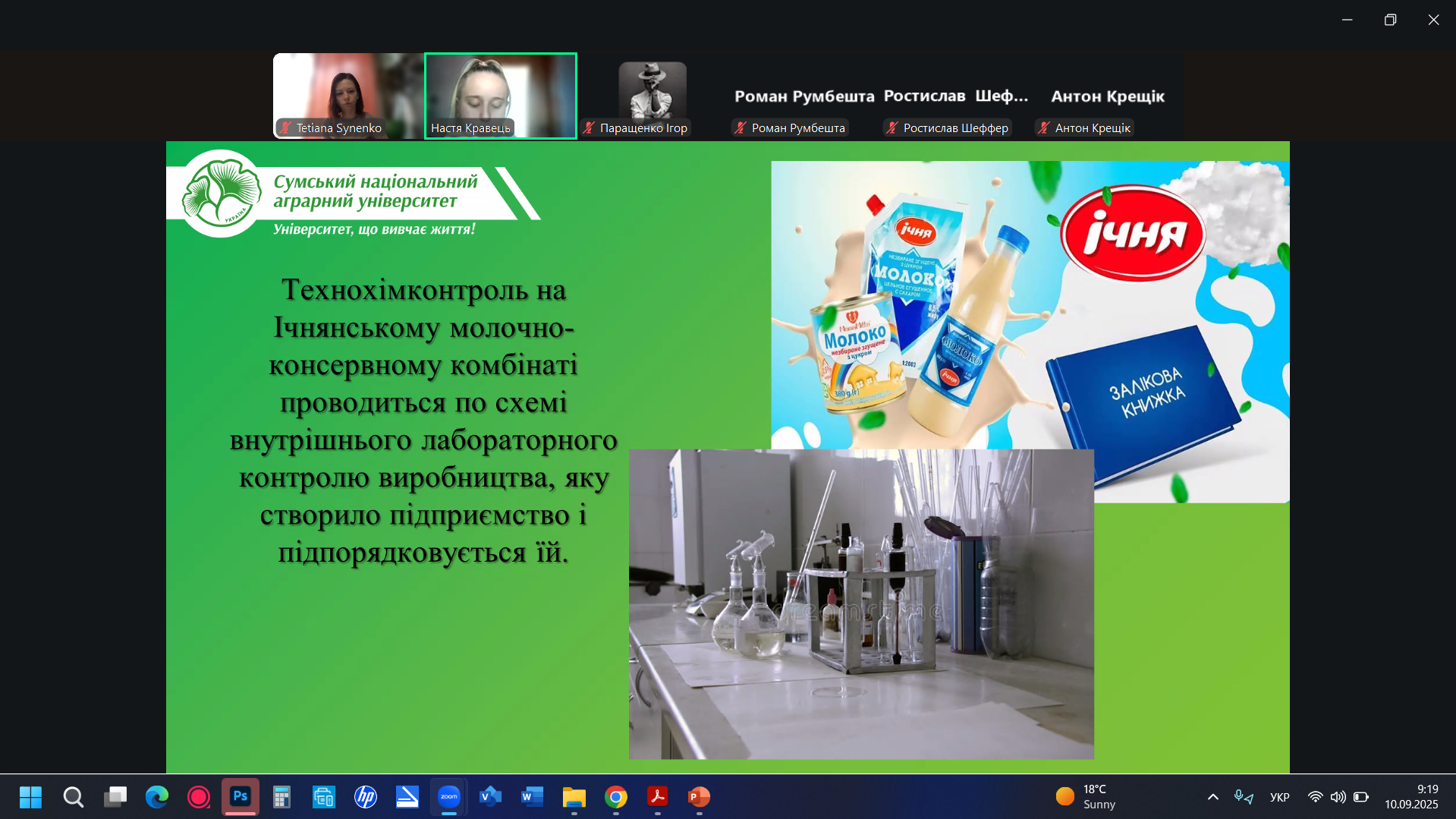The image size is (1456, 819).
Task: Select Tetiana Synenko's video tile
Action: 349,96
